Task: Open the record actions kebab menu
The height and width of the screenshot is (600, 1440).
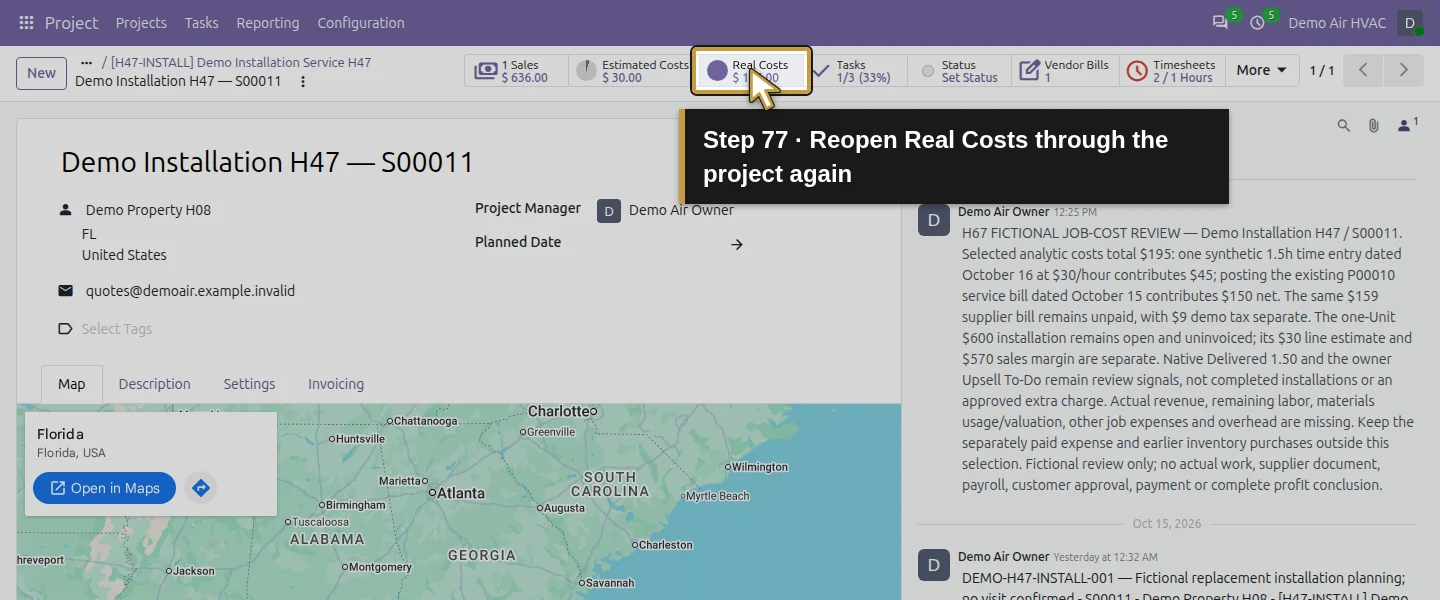Action: click(x=303, y=81)
